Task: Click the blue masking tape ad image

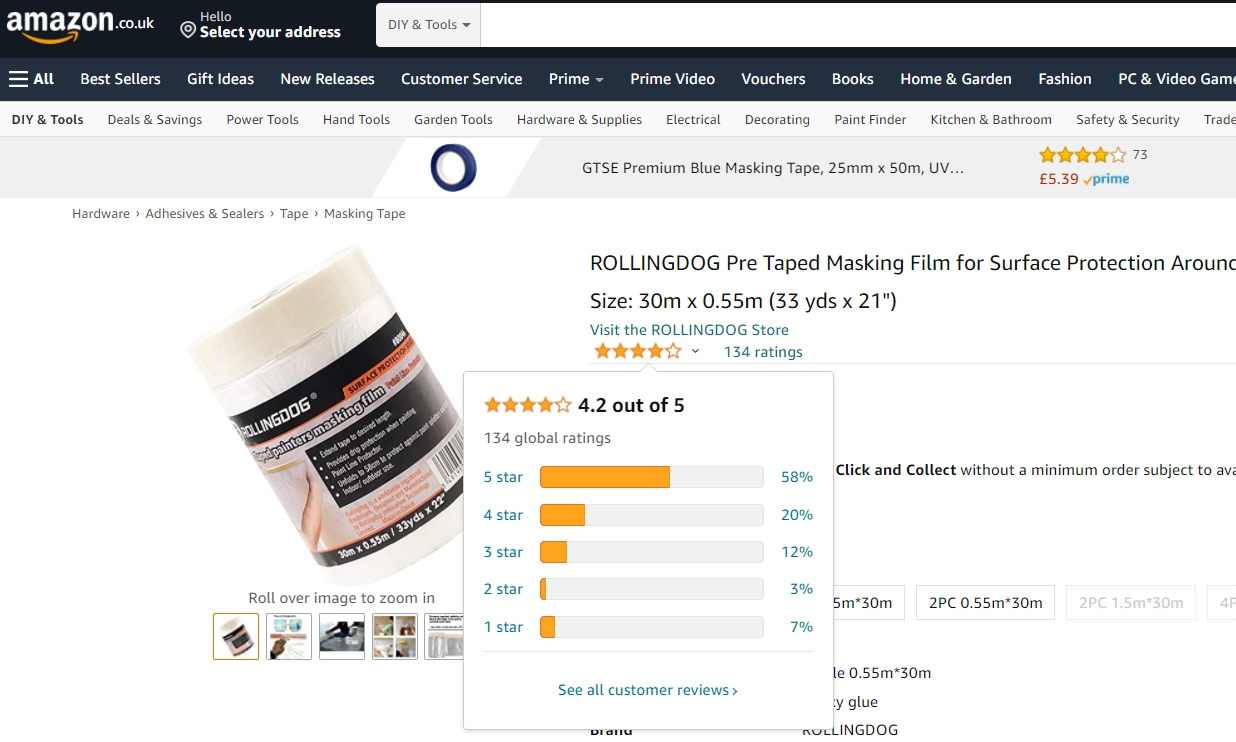Action: click(453, 168)
